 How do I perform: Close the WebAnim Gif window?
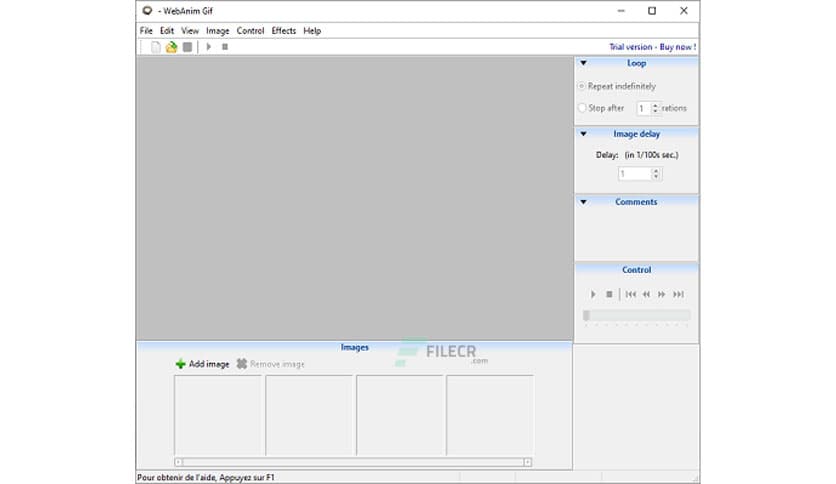[684, 11]
